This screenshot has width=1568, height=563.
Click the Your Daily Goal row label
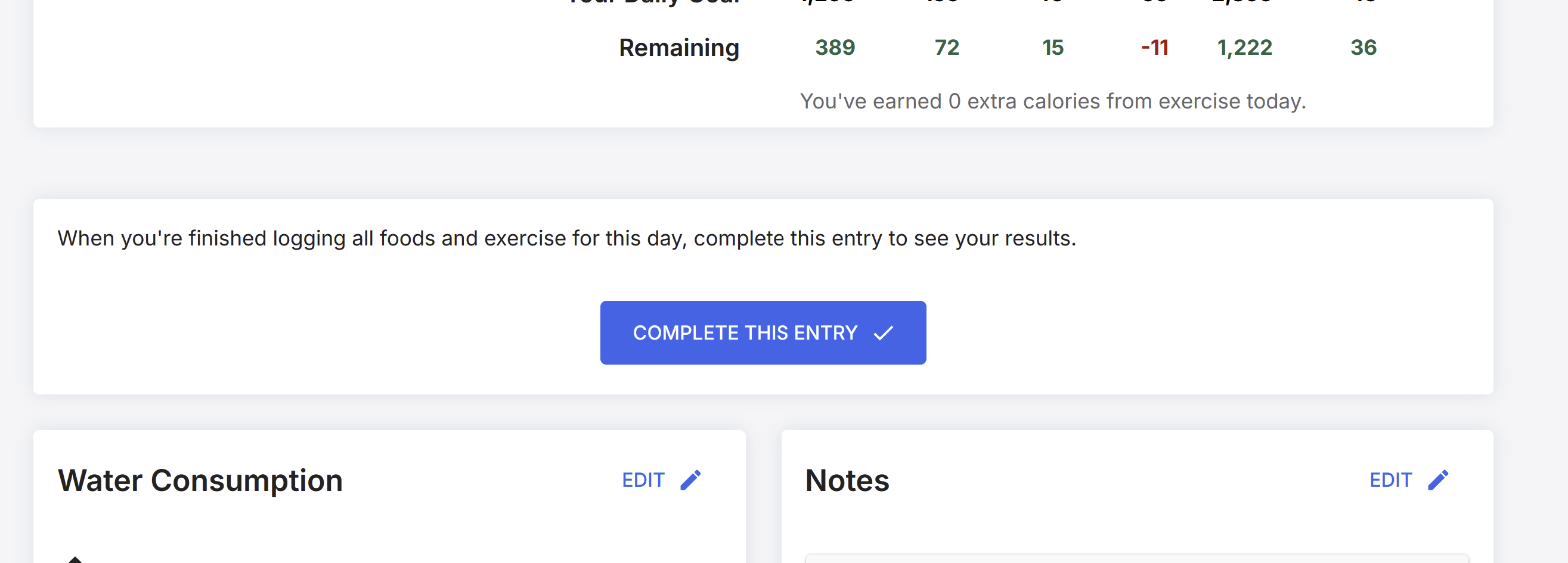pos(652,2)
